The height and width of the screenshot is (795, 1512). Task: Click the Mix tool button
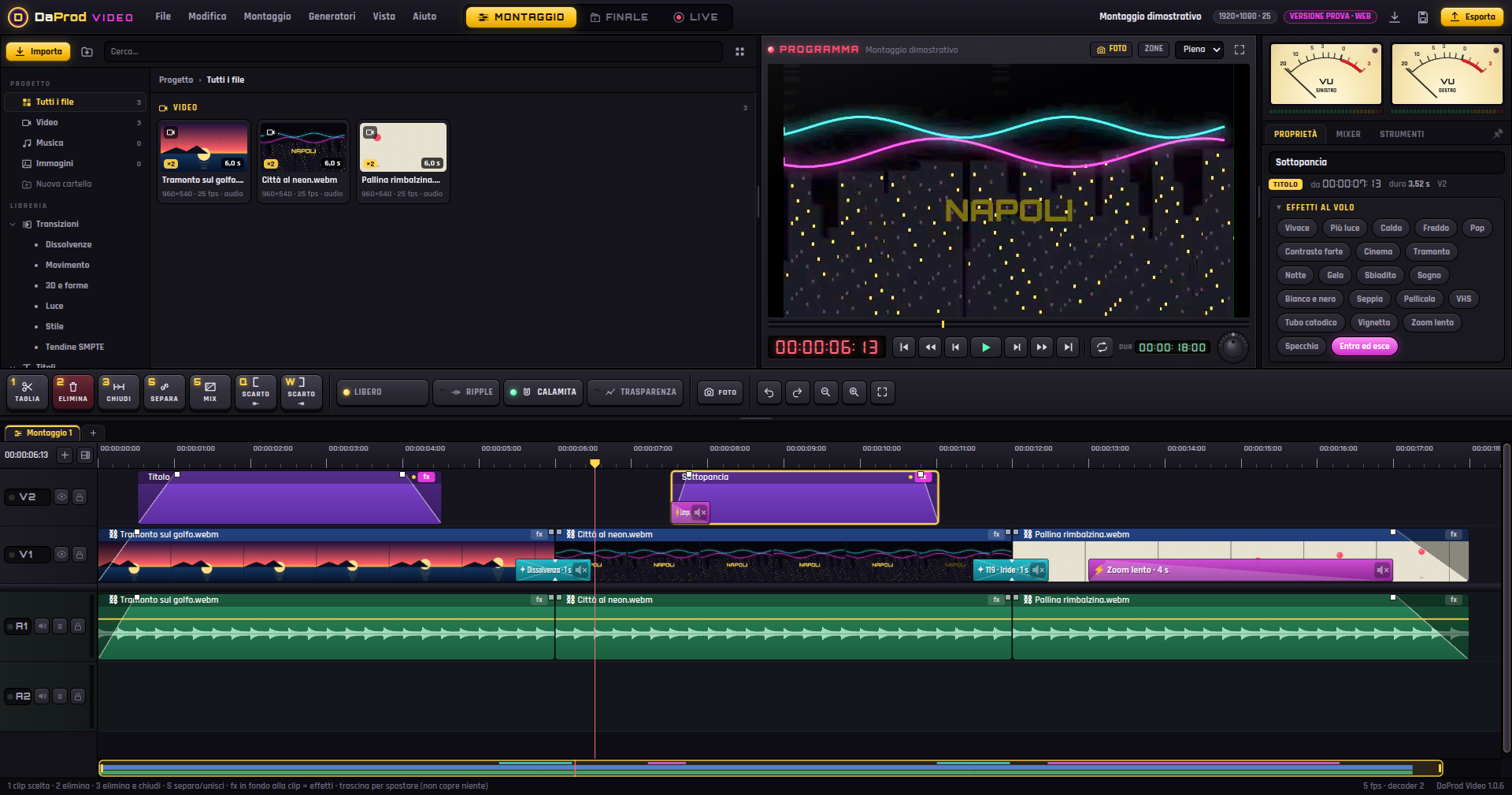tap(210, 392)
